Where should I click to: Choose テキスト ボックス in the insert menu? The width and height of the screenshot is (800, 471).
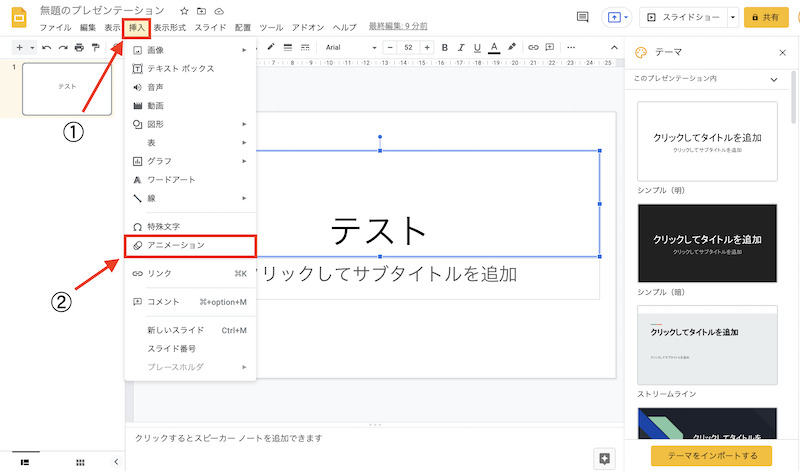(180, 68)
